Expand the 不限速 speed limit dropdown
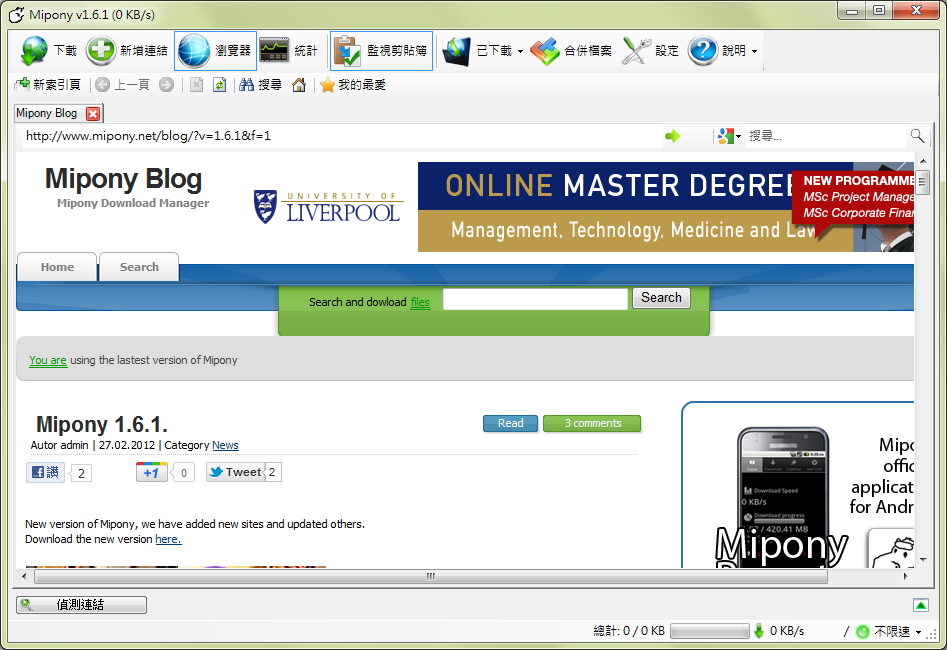 coord(918,632)
